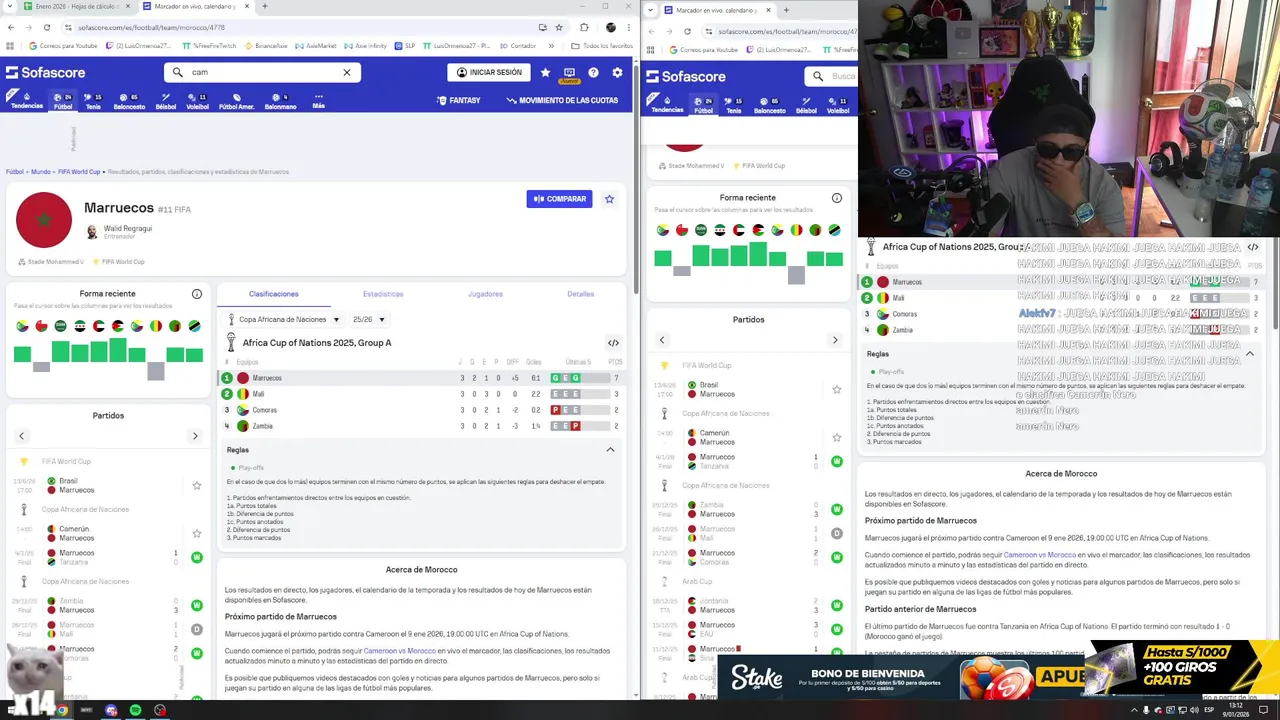
Task: Click the Forma reciente info icon in left window
Action: [x=197, y=294]
